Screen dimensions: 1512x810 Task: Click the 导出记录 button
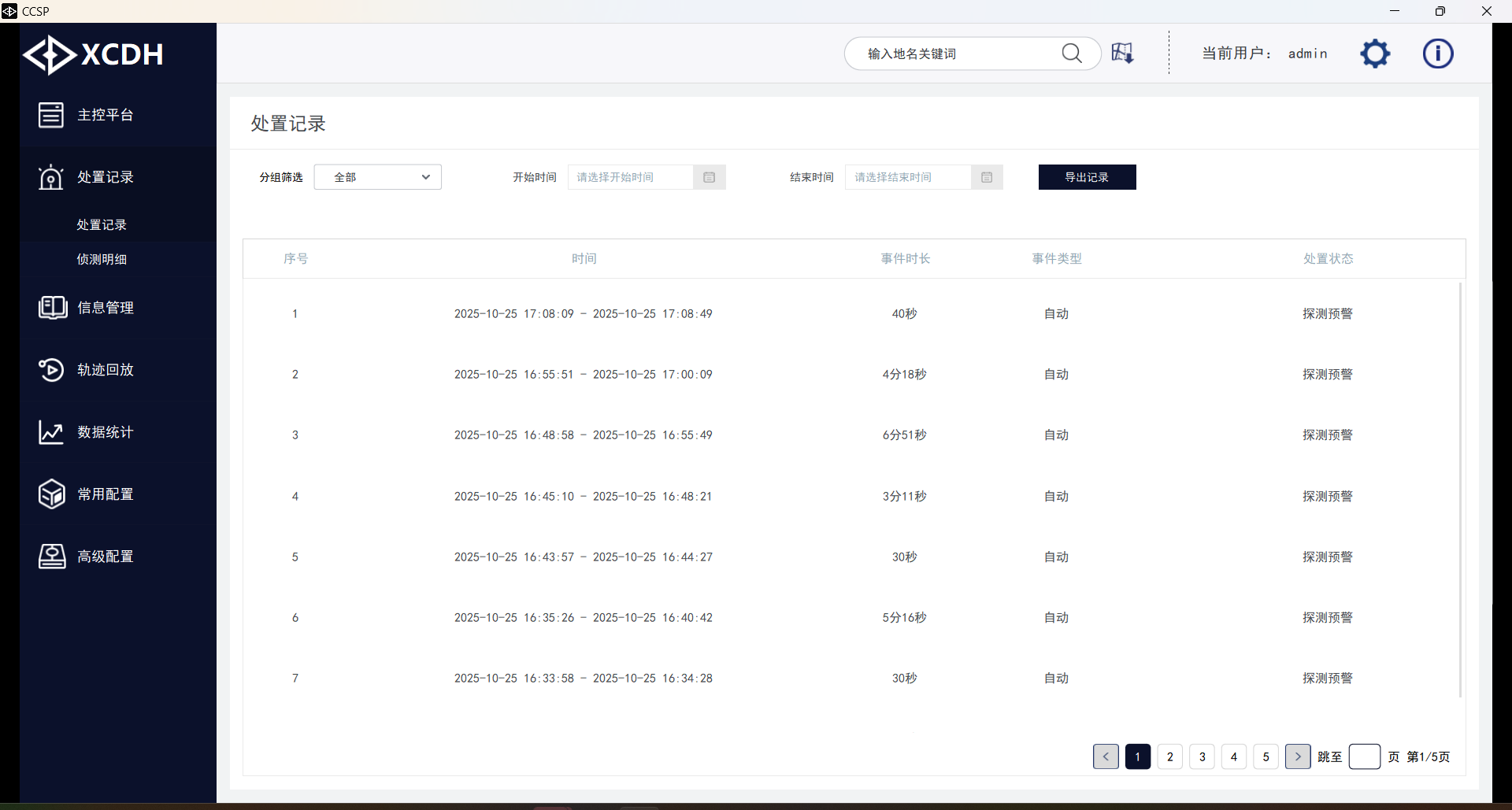click(x=1087, y=177)
